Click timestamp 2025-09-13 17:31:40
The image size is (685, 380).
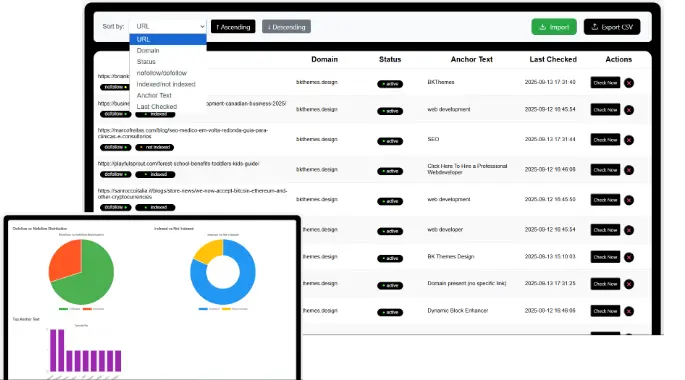[x=550, y=82]
